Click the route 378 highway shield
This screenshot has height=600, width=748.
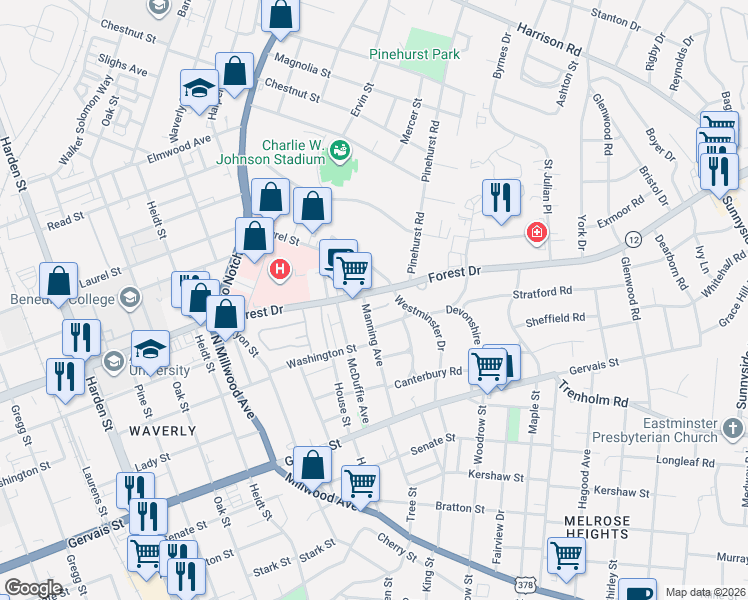click(x=525, y=584)
